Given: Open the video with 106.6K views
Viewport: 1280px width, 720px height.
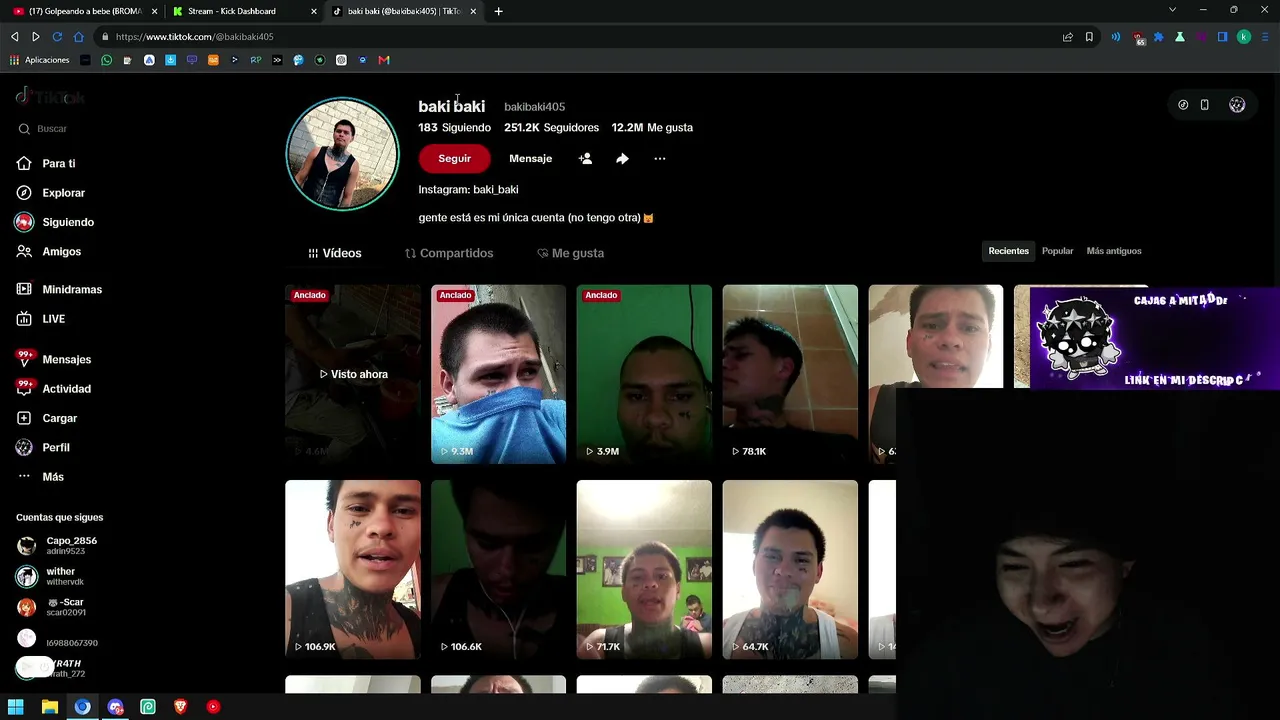Looking at the screenshot, I should (498, 570).
